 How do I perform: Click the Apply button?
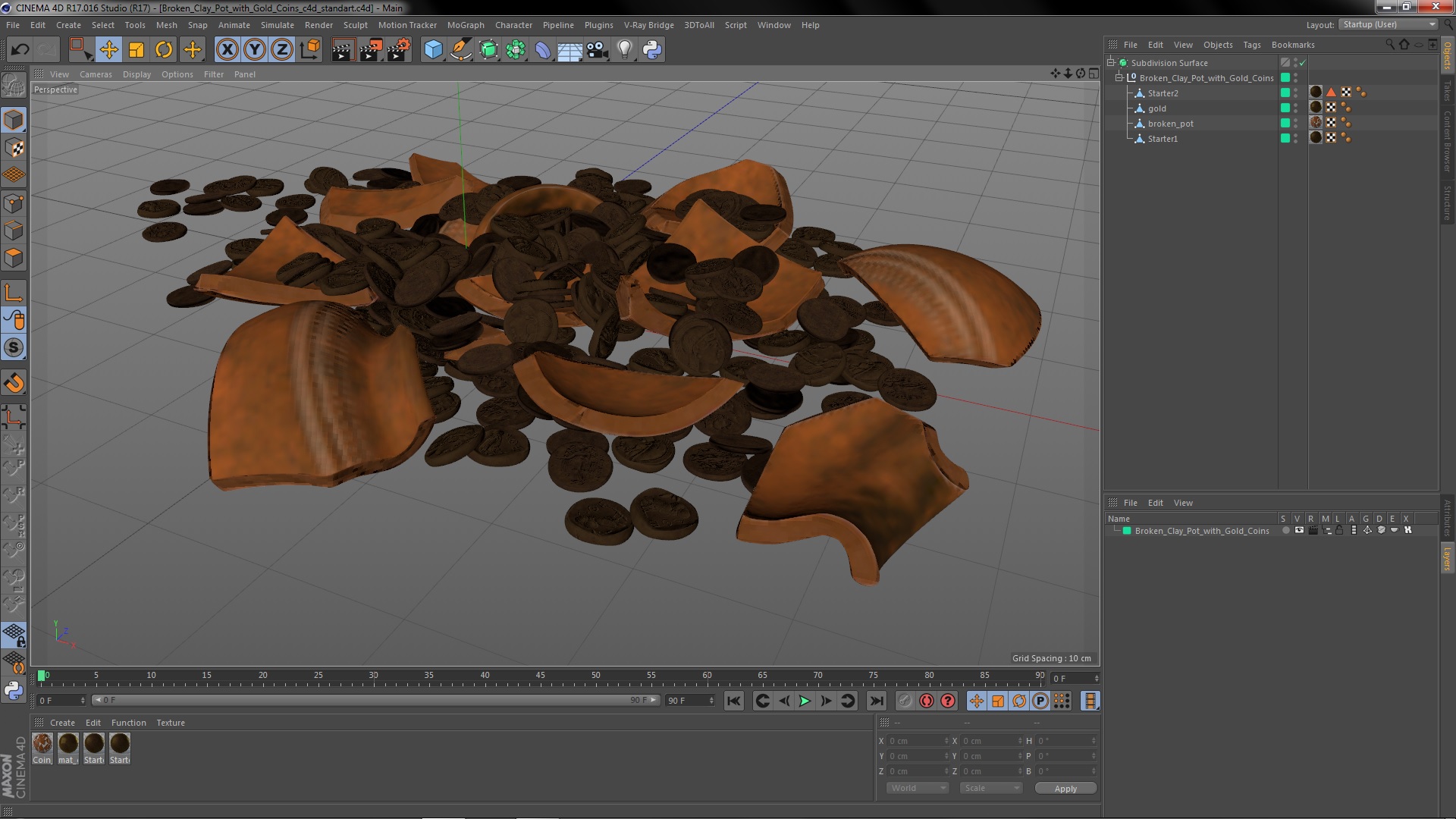click(x=1065, y=789)
